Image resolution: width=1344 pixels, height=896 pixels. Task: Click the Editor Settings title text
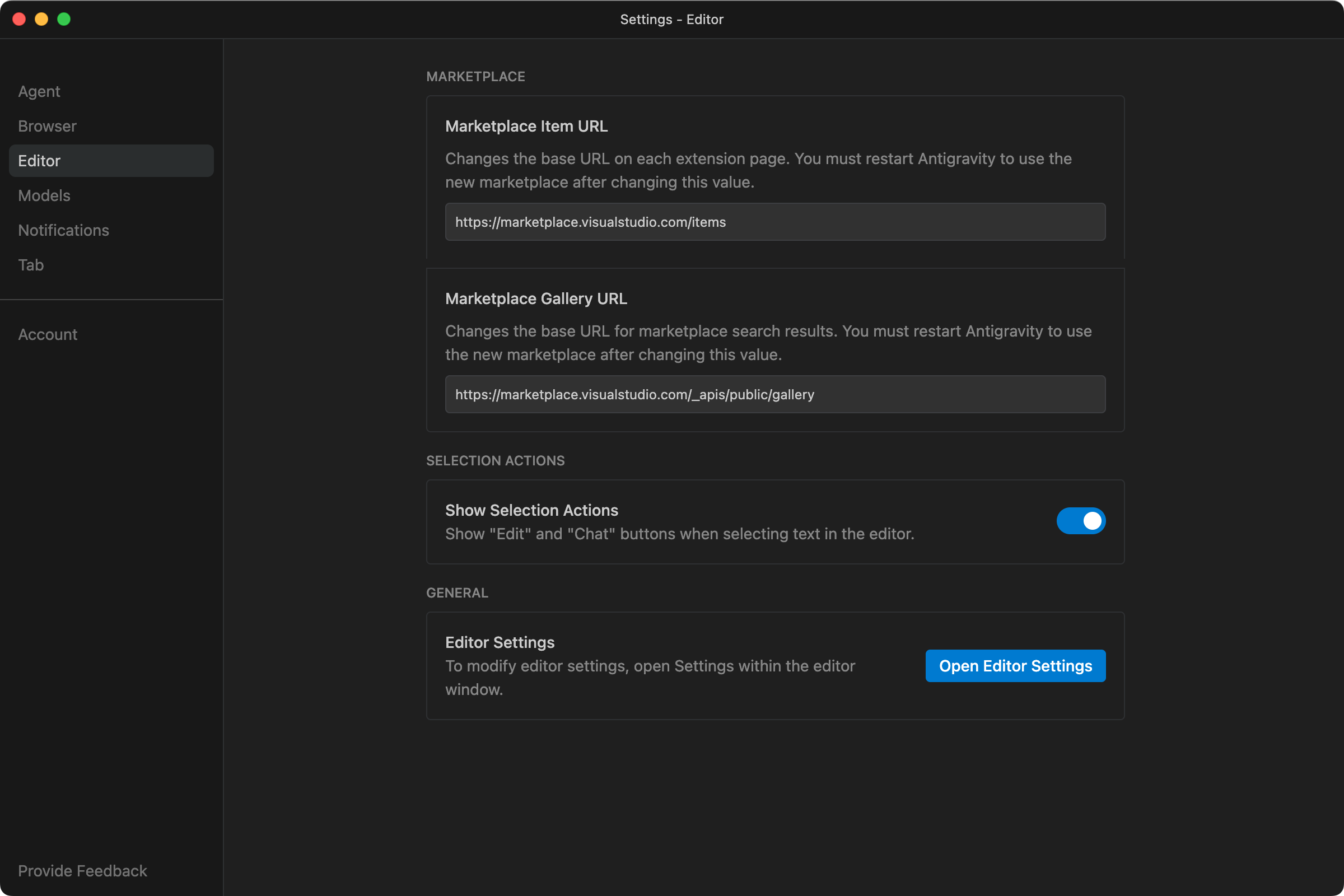(x=500, y=642)
